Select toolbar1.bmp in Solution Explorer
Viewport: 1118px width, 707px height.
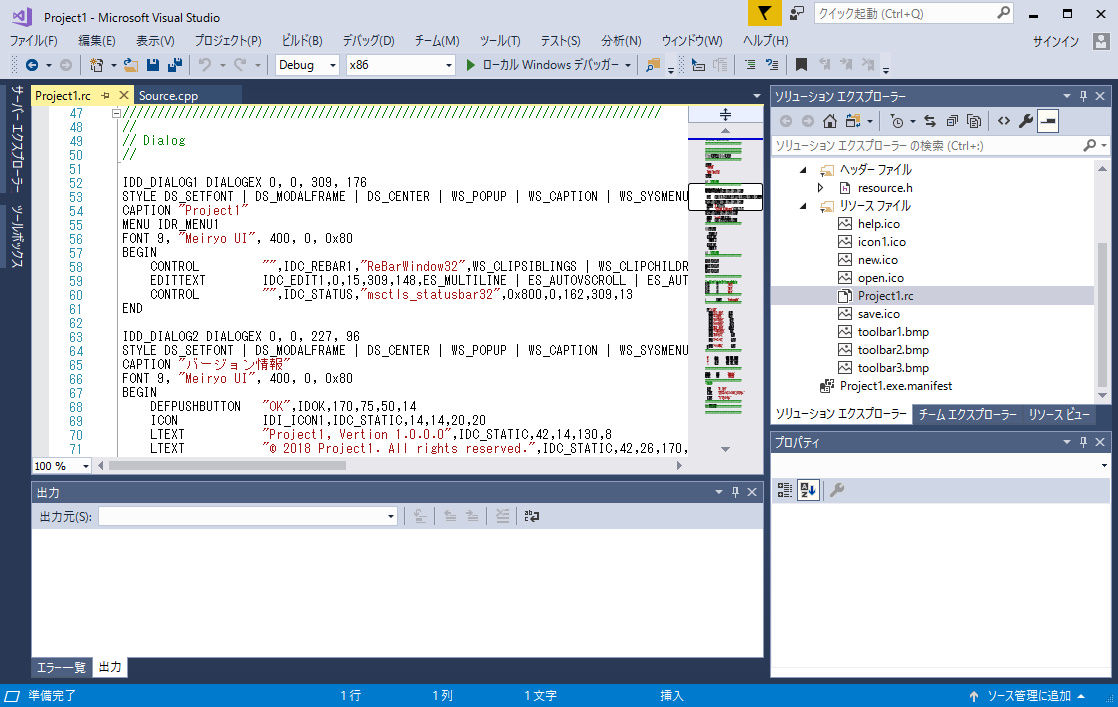893,332
